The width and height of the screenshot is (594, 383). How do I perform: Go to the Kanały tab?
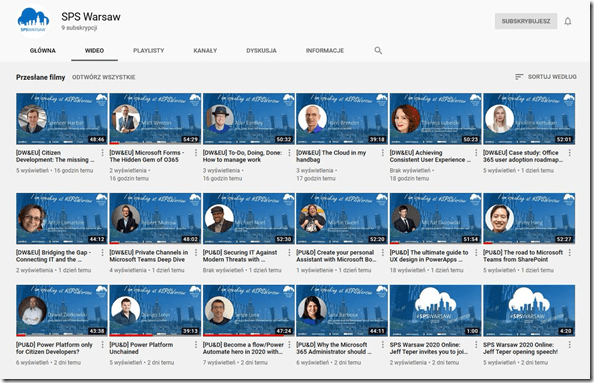[205, 50]
